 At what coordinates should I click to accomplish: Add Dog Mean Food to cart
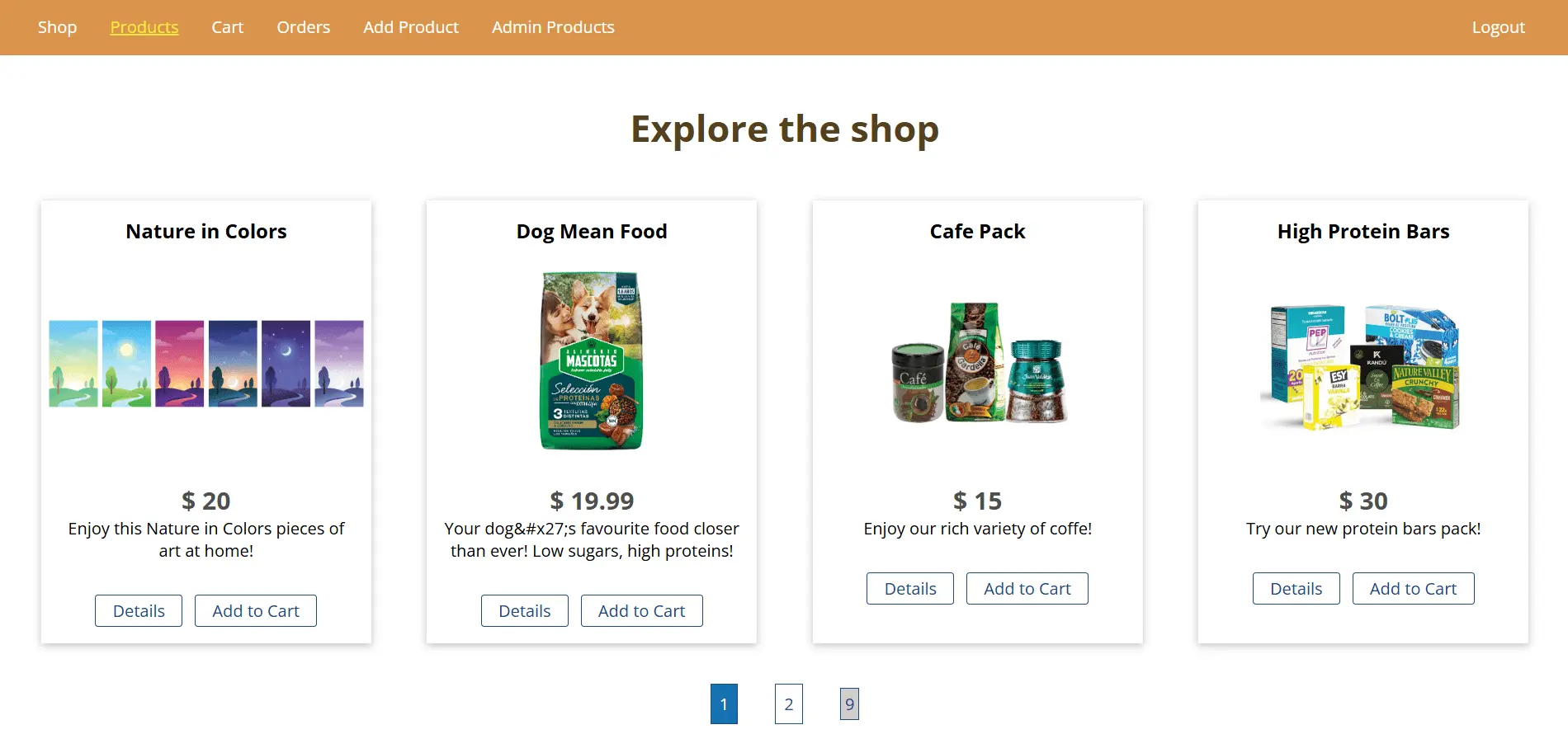642,611
